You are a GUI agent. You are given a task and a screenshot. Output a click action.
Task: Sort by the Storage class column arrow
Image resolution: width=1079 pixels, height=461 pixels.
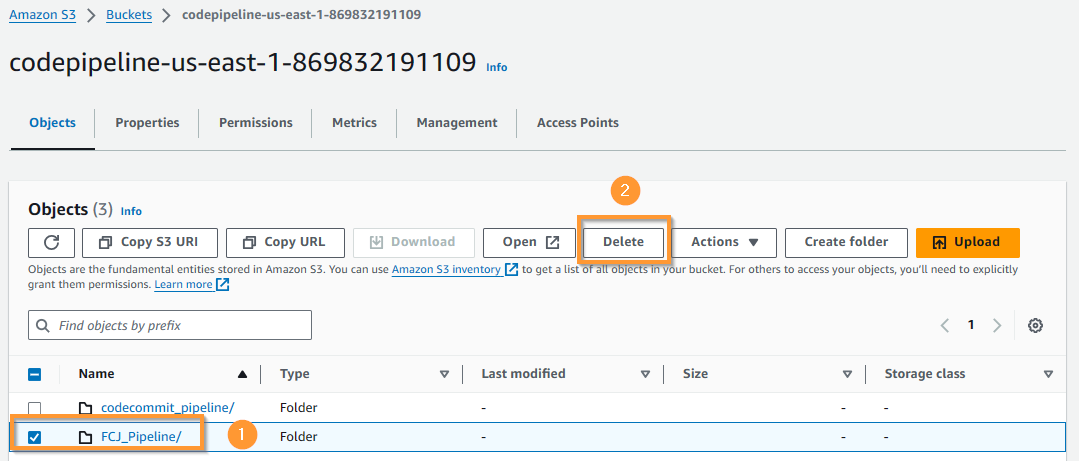(1048, 374)
